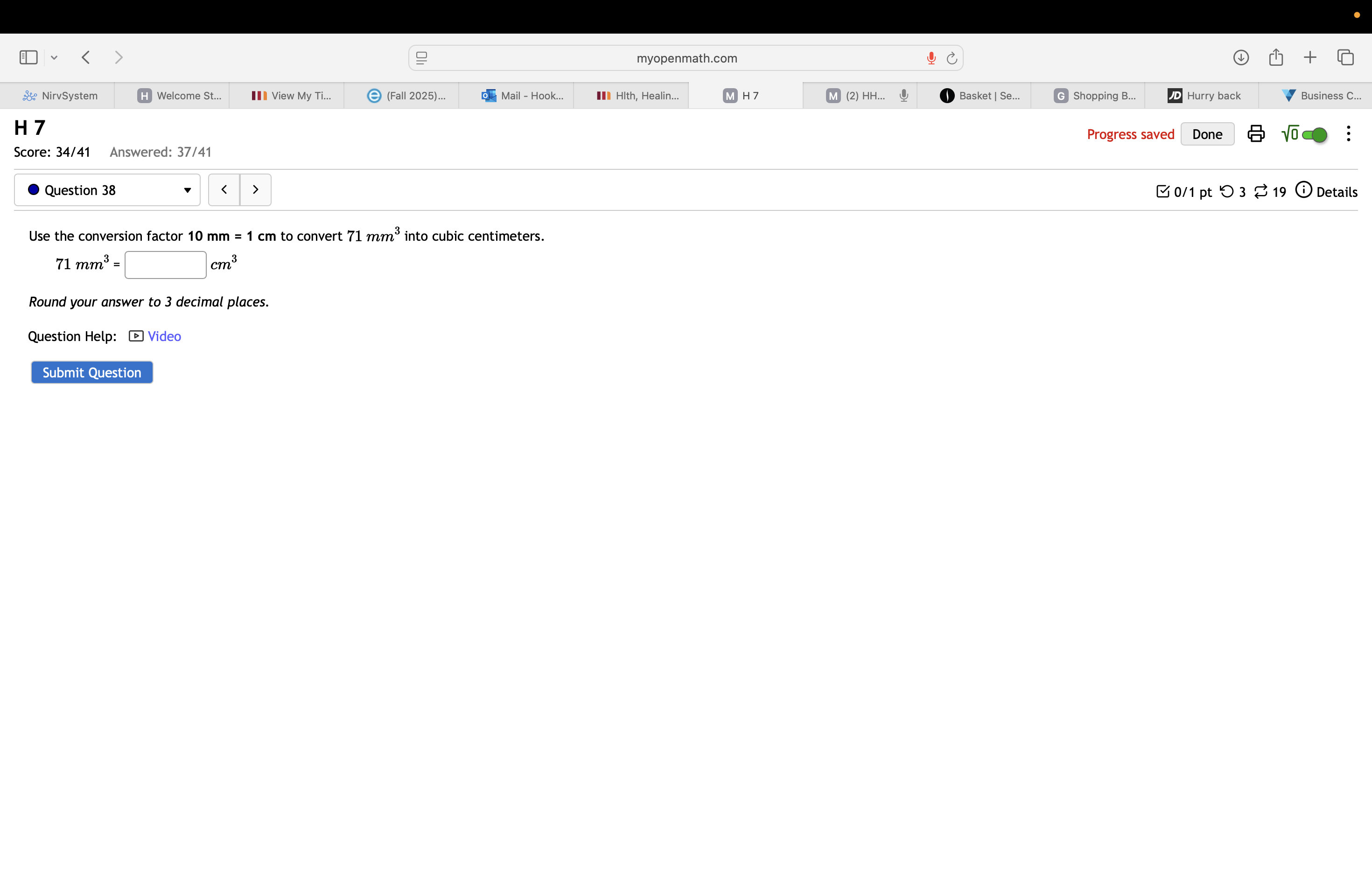Click the Details info icon
The image size is (1372, 892).
1303,190
